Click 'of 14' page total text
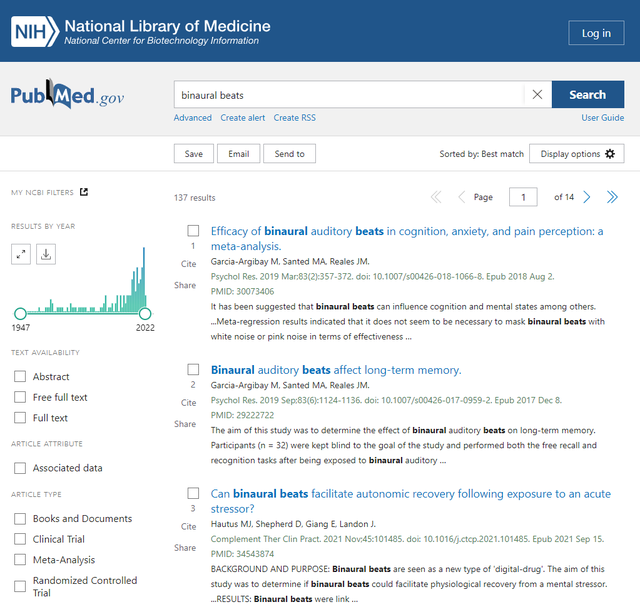 point(564,197)
